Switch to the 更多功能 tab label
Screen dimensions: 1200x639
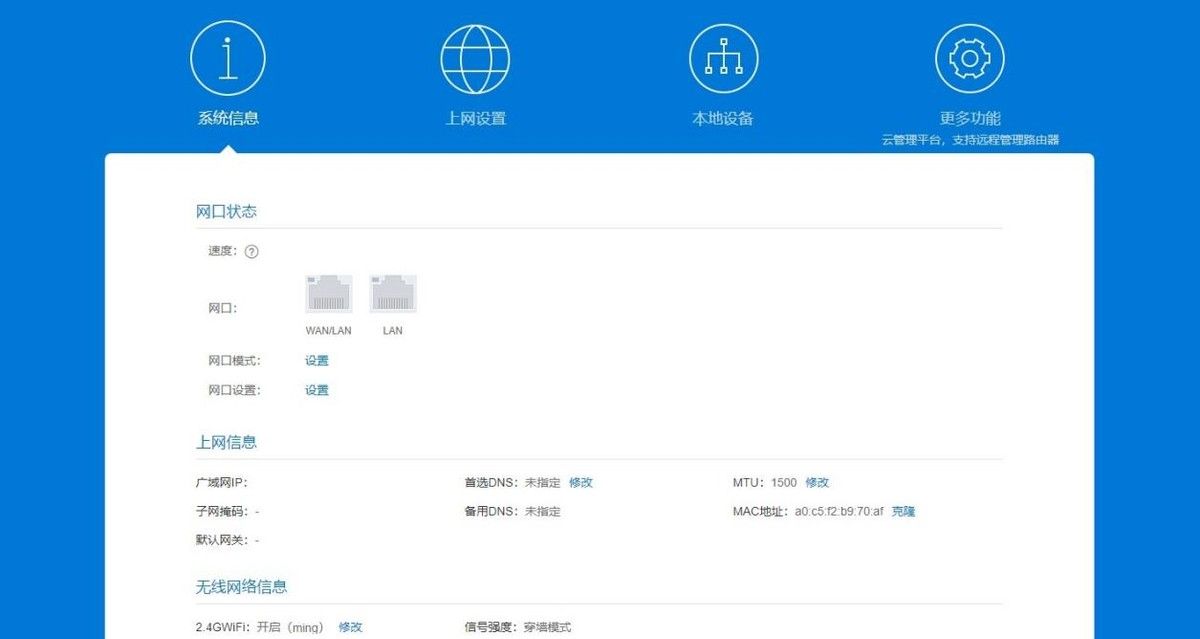coord(969,118)
